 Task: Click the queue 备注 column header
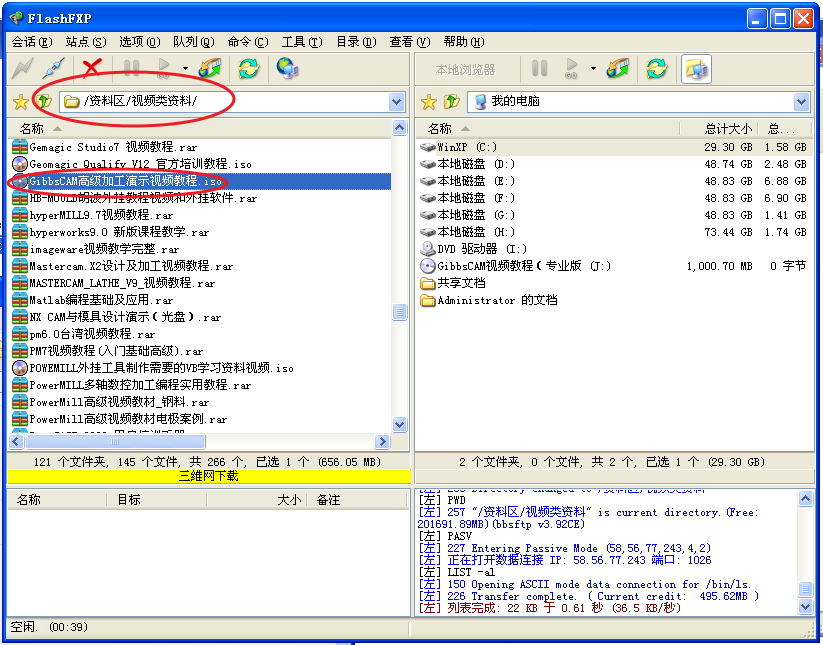coord(357,500)
